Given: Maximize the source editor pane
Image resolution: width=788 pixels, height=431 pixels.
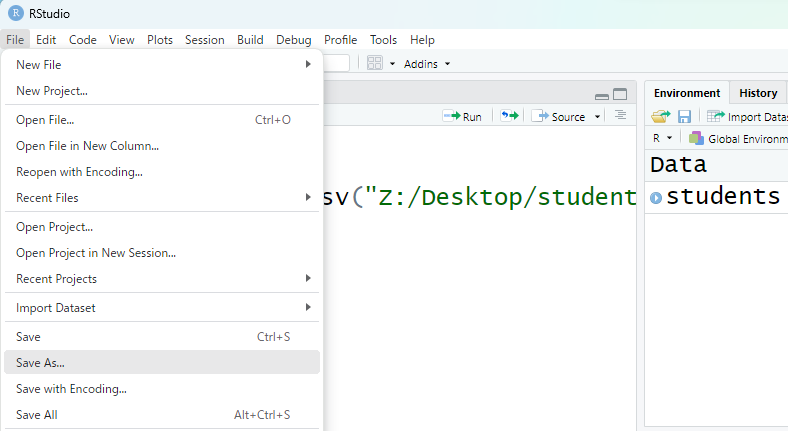Looking at the screenshot, I should [620, 95].
